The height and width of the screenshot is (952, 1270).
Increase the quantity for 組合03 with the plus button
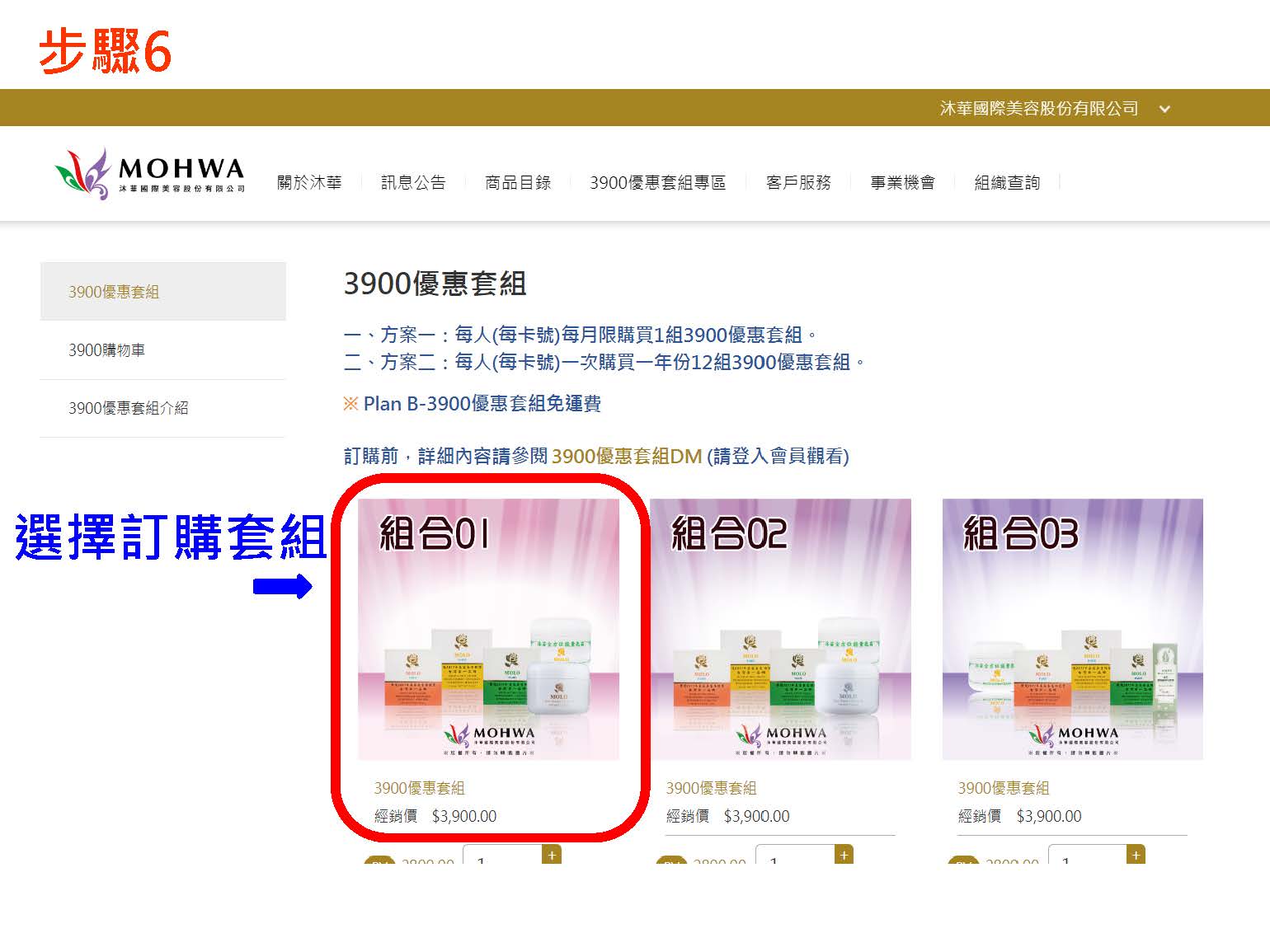pyautogui.click(x=1136, y=855)
